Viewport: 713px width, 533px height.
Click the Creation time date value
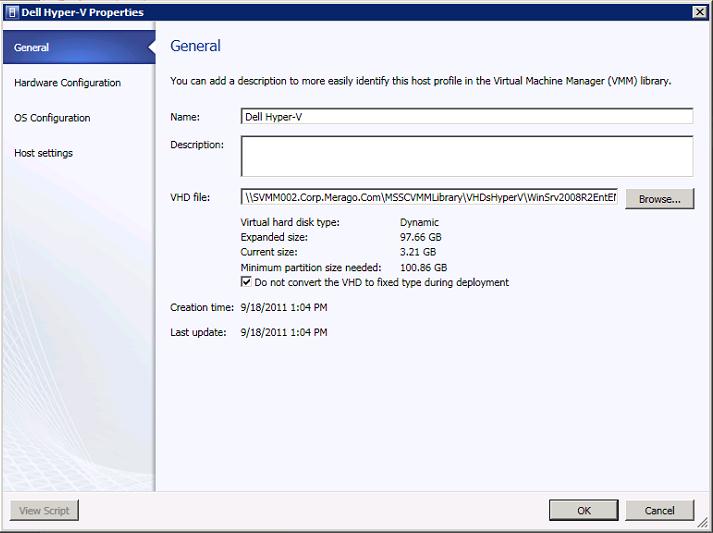point(284,307)
